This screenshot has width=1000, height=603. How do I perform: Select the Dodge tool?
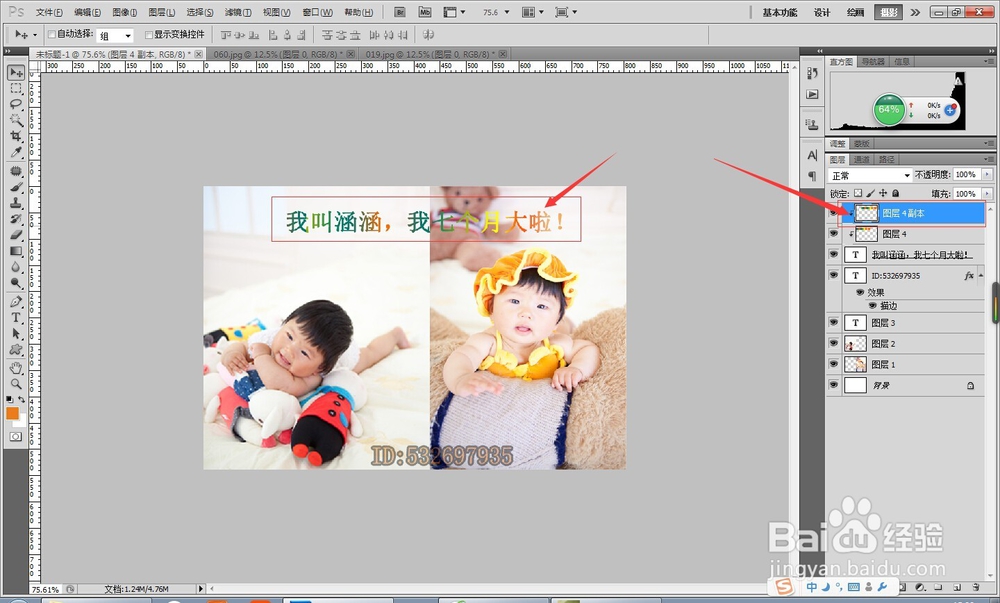click(x=16, y=282)
